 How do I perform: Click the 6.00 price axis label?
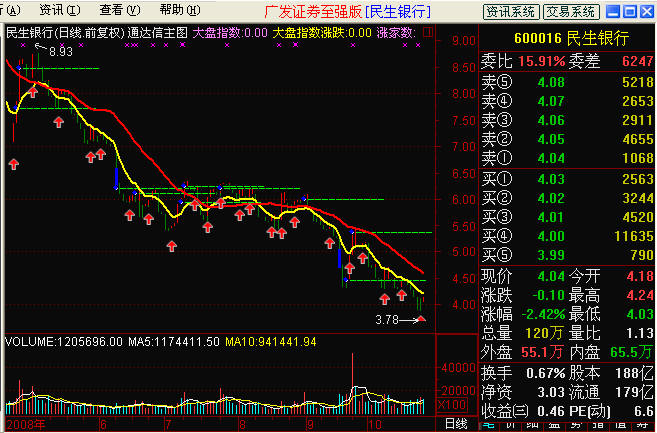point(463,200)
